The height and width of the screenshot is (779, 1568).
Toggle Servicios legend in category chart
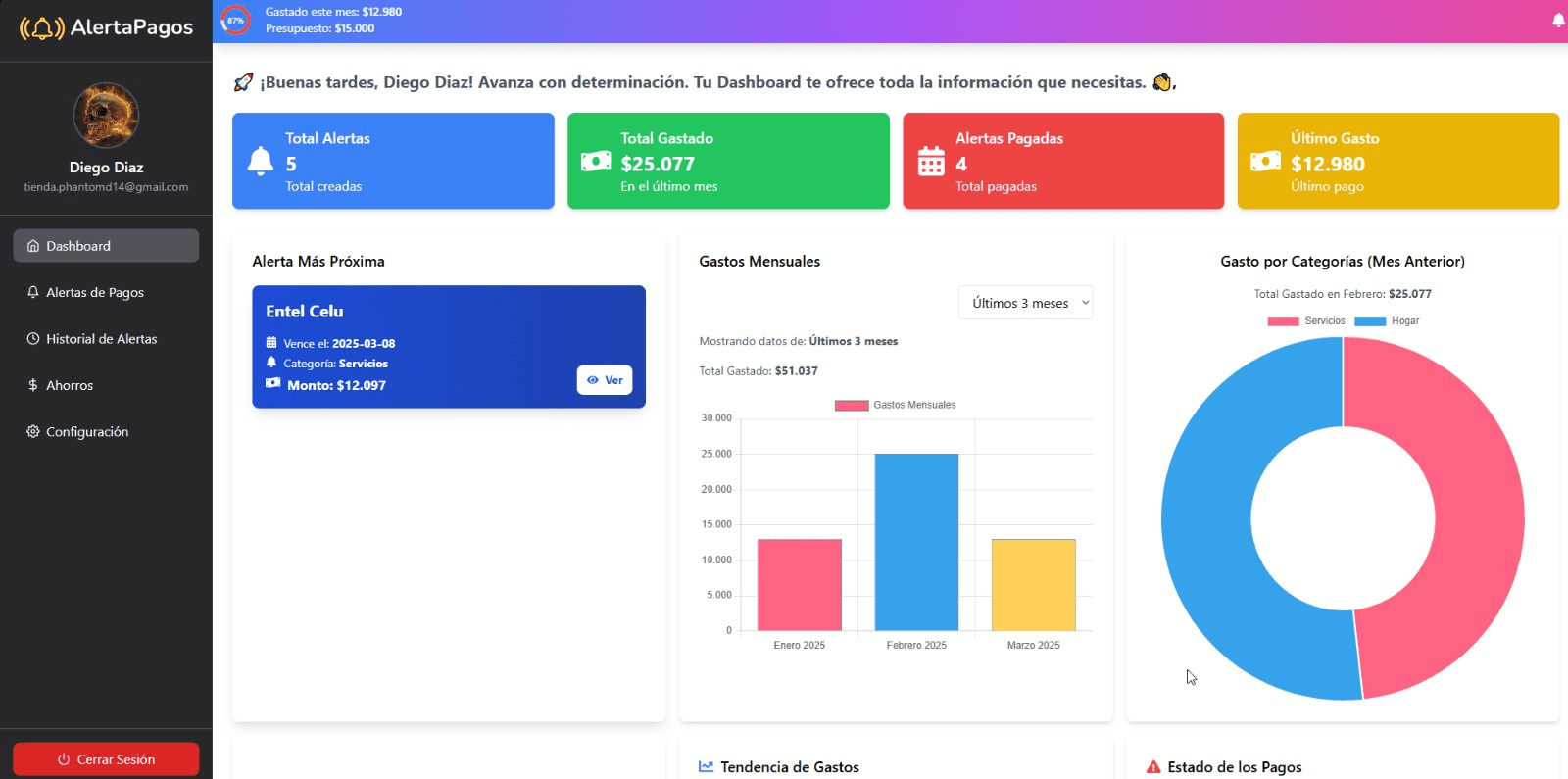coord(1305,321)
